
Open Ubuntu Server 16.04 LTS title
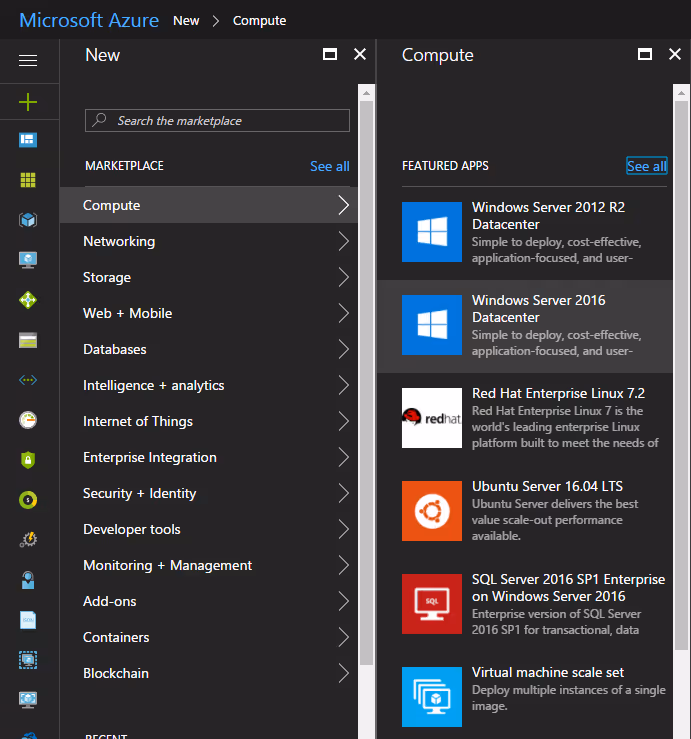(547, 486)
